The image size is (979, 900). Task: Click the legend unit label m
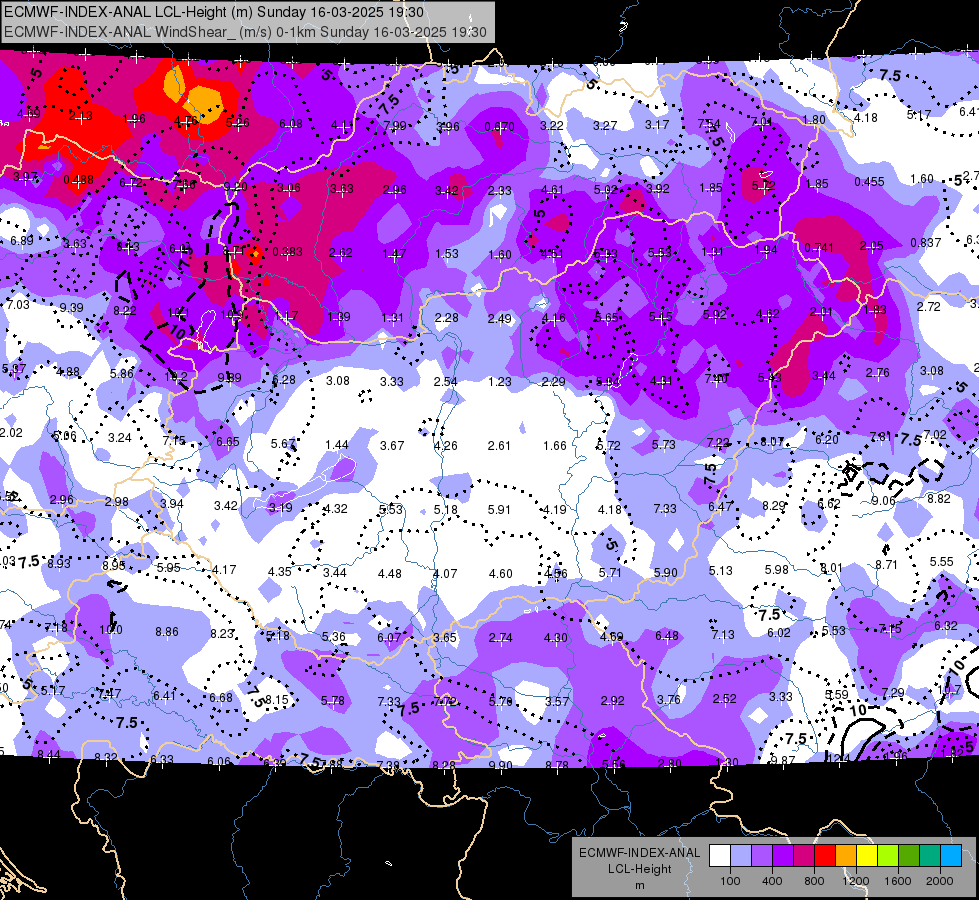pos(639,885)
